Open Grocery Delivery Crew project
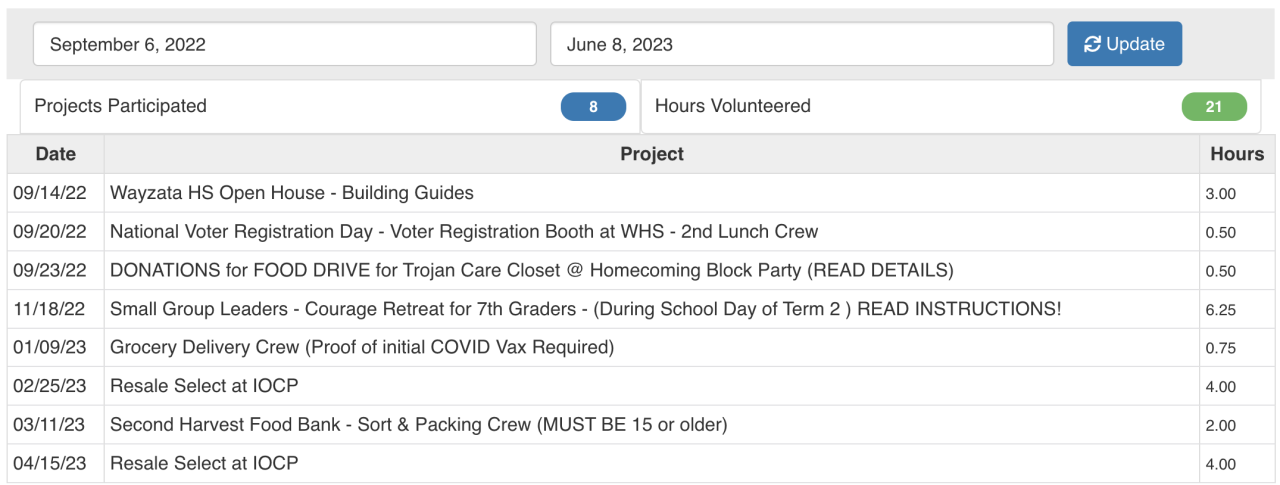Viewport: 1280px width, 485px height. click(361, 348)
